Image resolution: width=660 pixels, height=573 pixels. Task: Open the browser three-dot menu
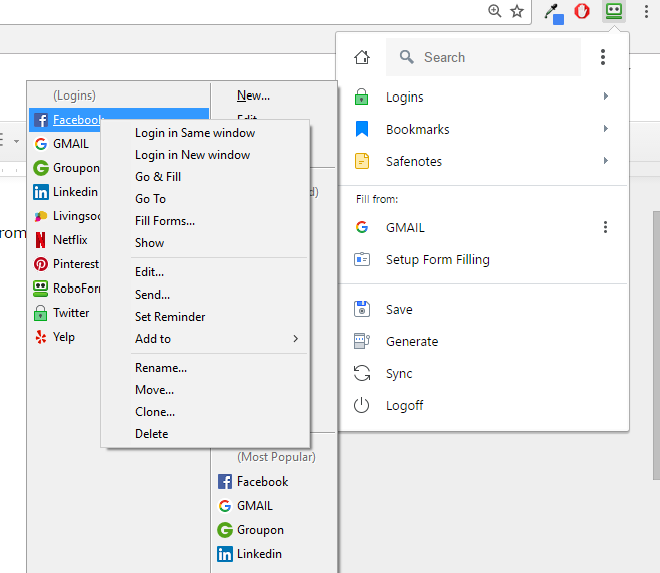click(646, 11)
